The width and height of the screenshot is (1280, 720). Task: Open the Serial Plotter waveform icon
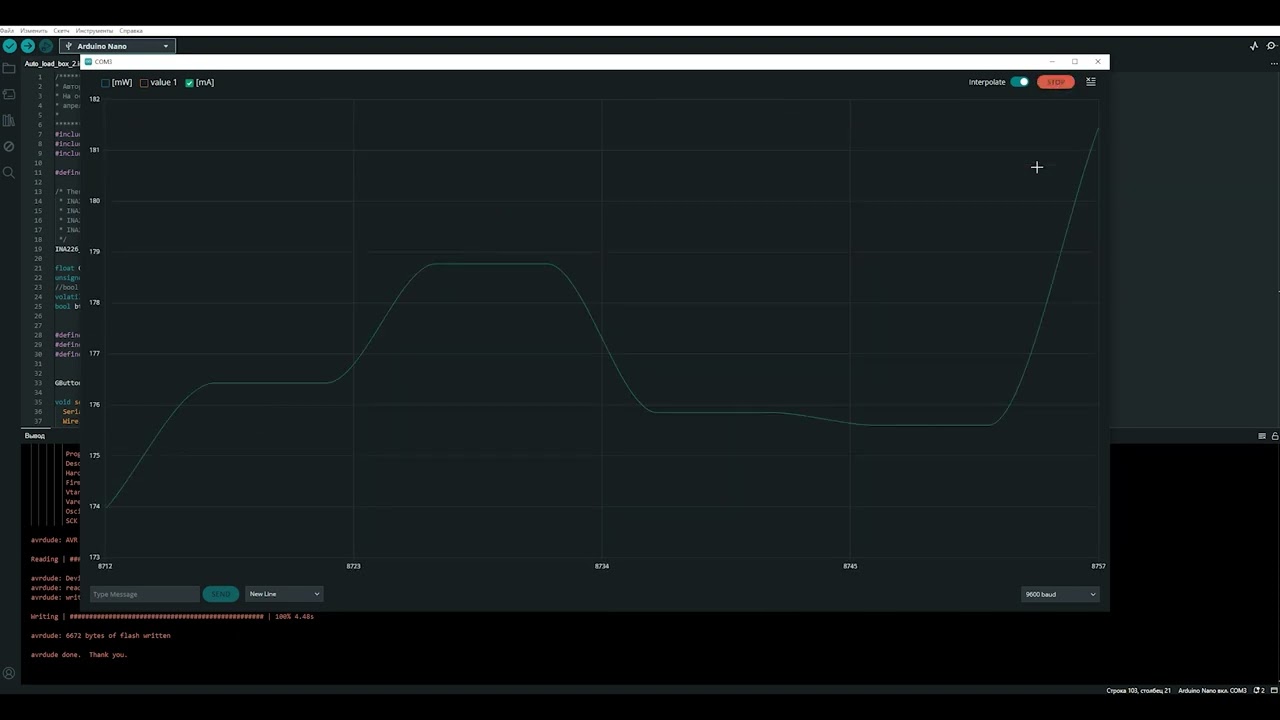coord(1254,46)
